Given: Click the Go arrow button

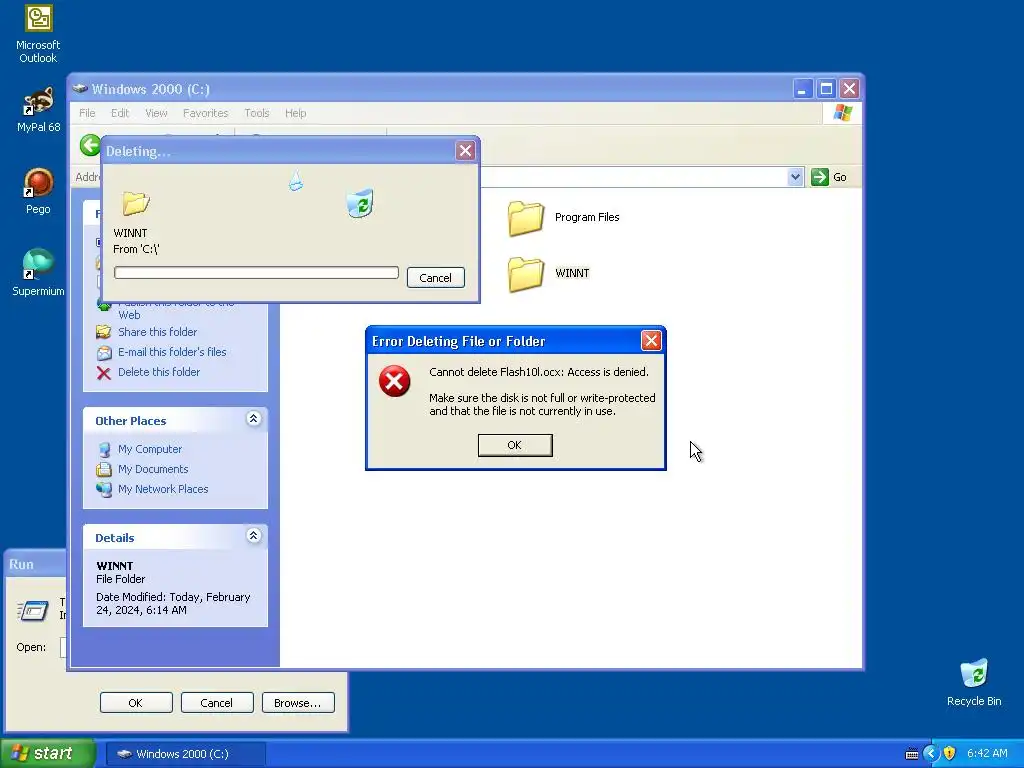Looking at the screenshot, I should [820, 177].
